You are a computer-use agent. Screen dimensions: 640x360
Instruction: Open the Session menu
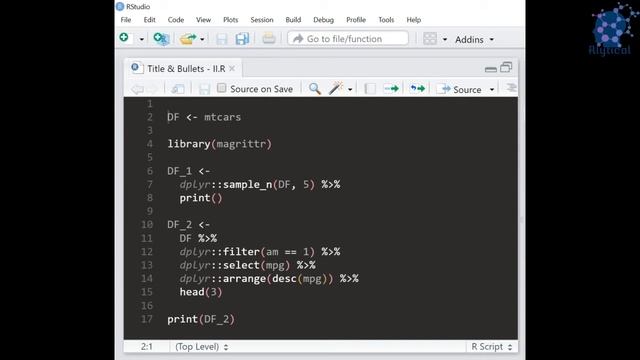pyautogui.click(x=262, y=20)
